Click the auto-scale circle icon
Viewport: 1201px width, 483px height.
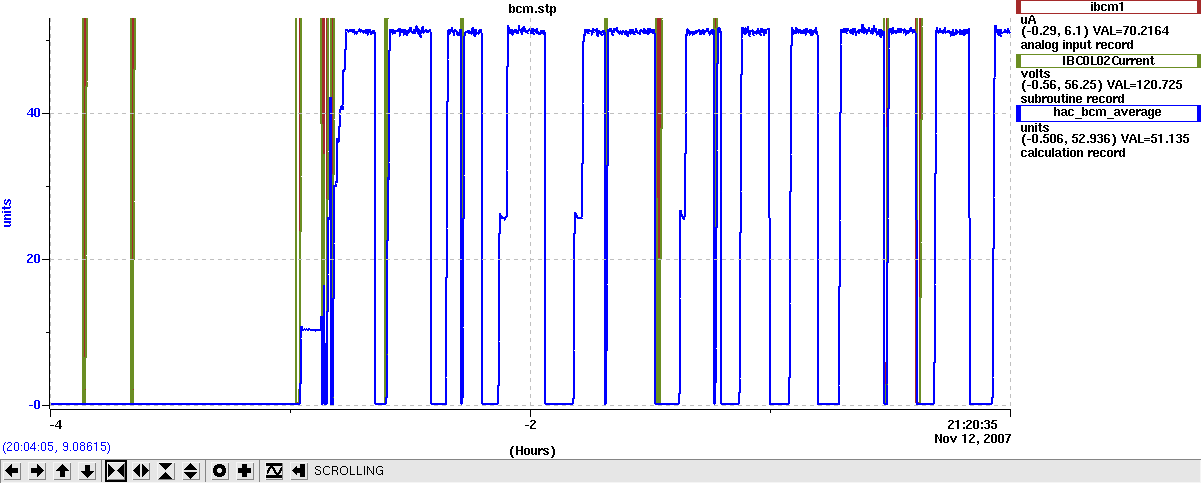tap(219, 470)
